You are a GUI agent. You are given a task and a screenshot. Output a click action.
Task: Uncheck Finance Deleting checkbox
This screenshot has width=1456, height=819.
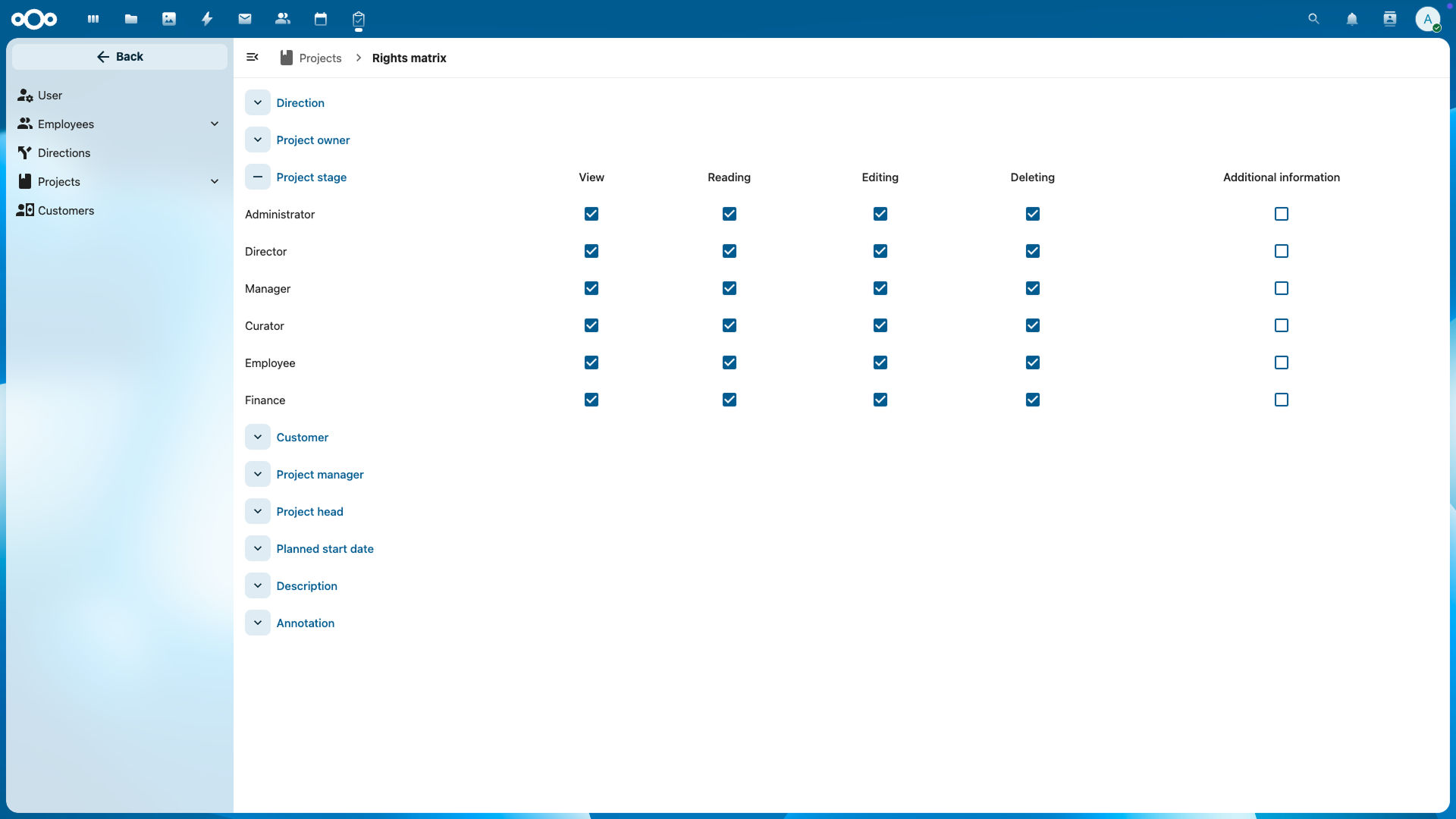coord(1033,400)
